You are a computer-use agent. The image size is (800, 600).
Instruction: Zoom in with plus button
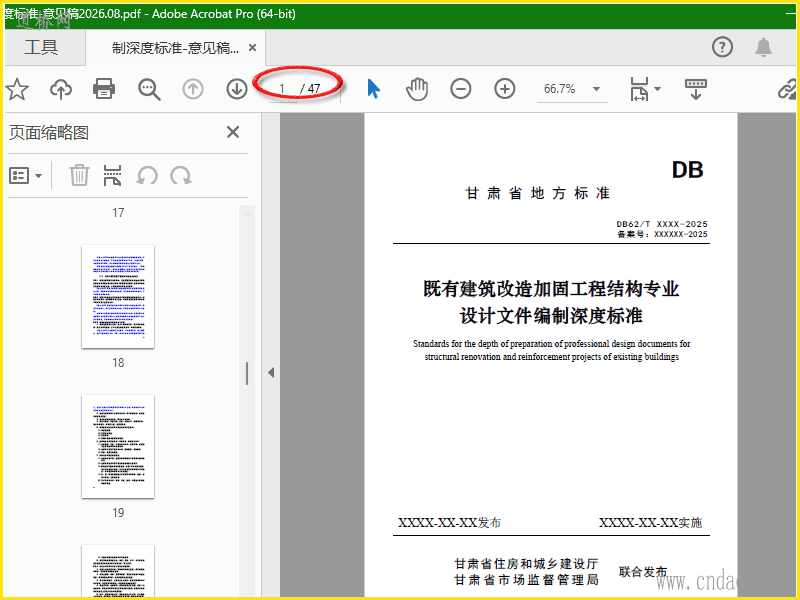click(x=505, y=89)
